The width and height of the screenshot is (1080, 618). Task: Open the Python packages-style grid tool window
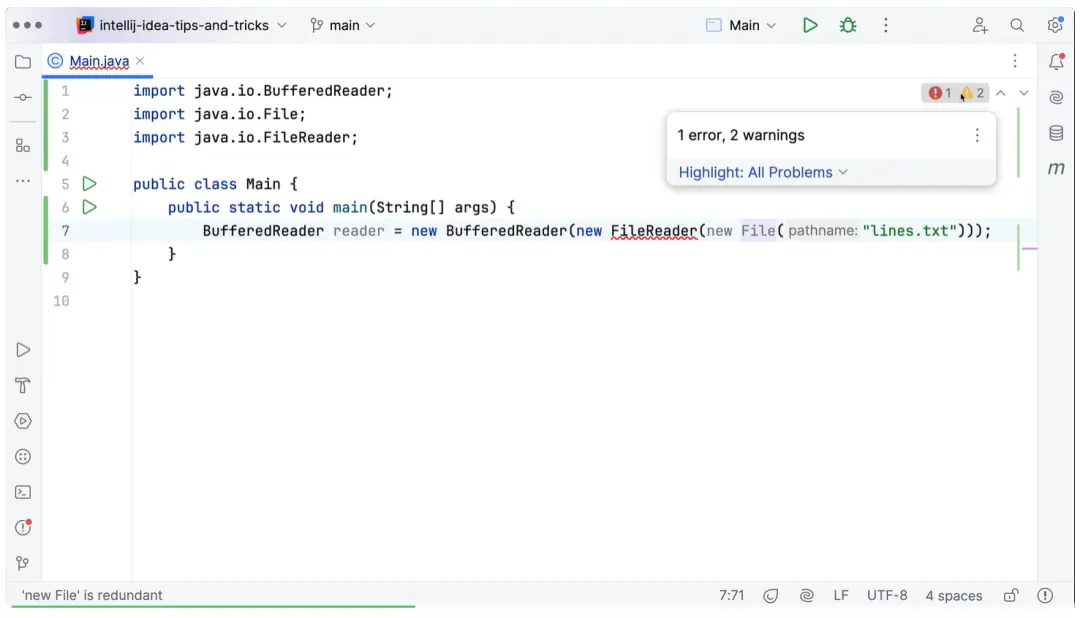pyautogui.click(x=23, y=457)
